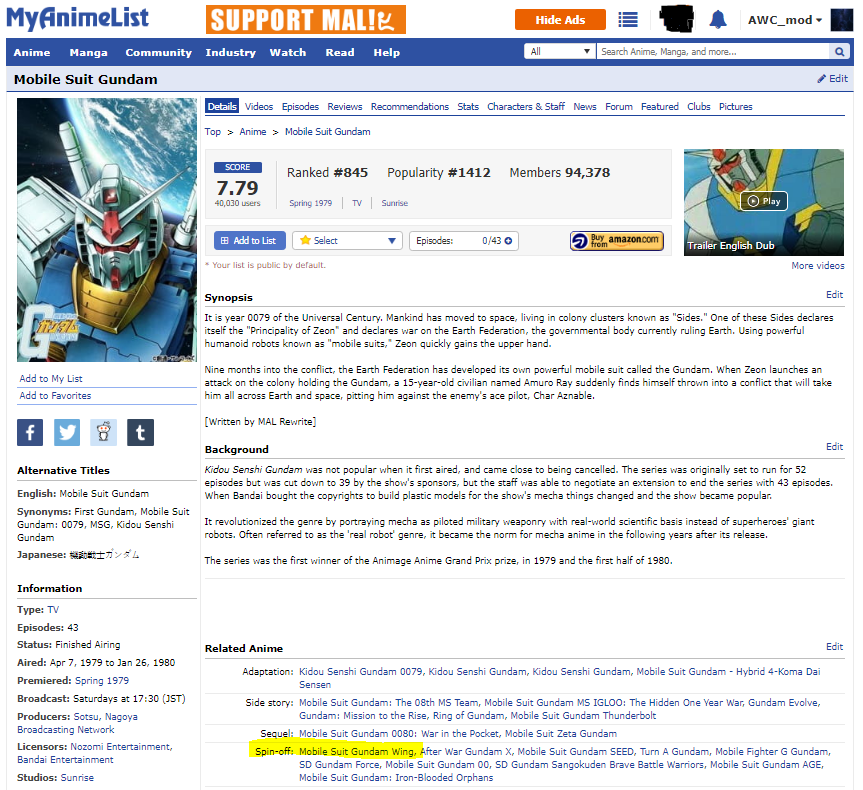This screenshot has width=863, height=790.
Task: Open the More videos link
Action: (817, 265)
